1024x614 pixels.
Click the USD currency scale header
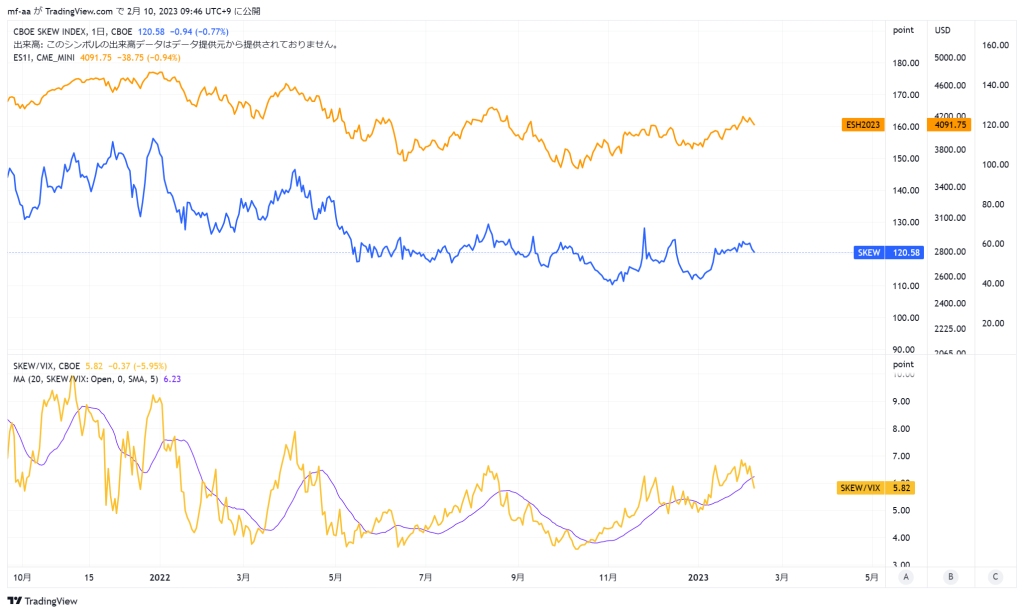(x=942, y=30)
